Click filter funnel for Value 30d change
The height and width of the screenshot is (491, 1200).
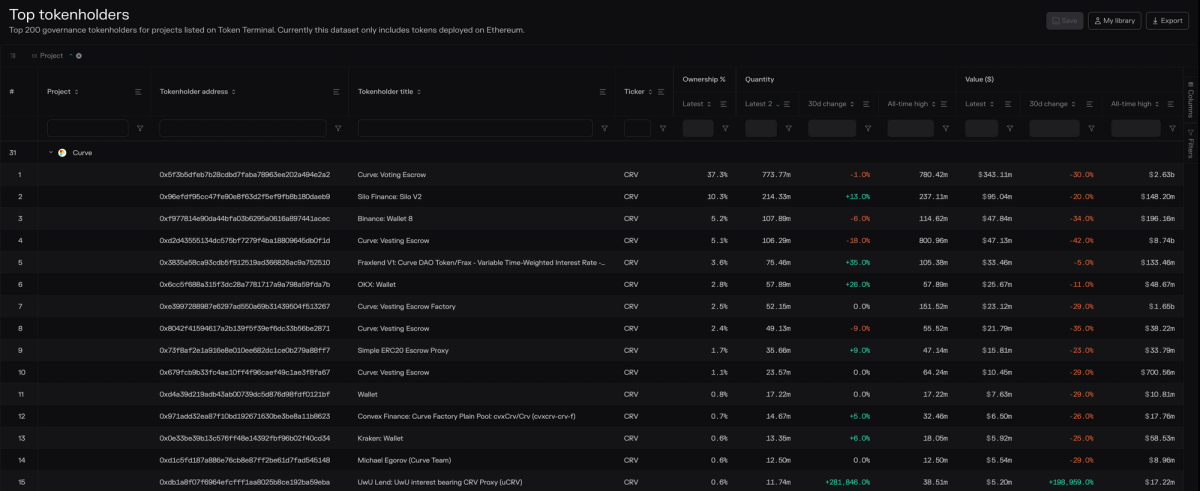[x=1091, y=128]
